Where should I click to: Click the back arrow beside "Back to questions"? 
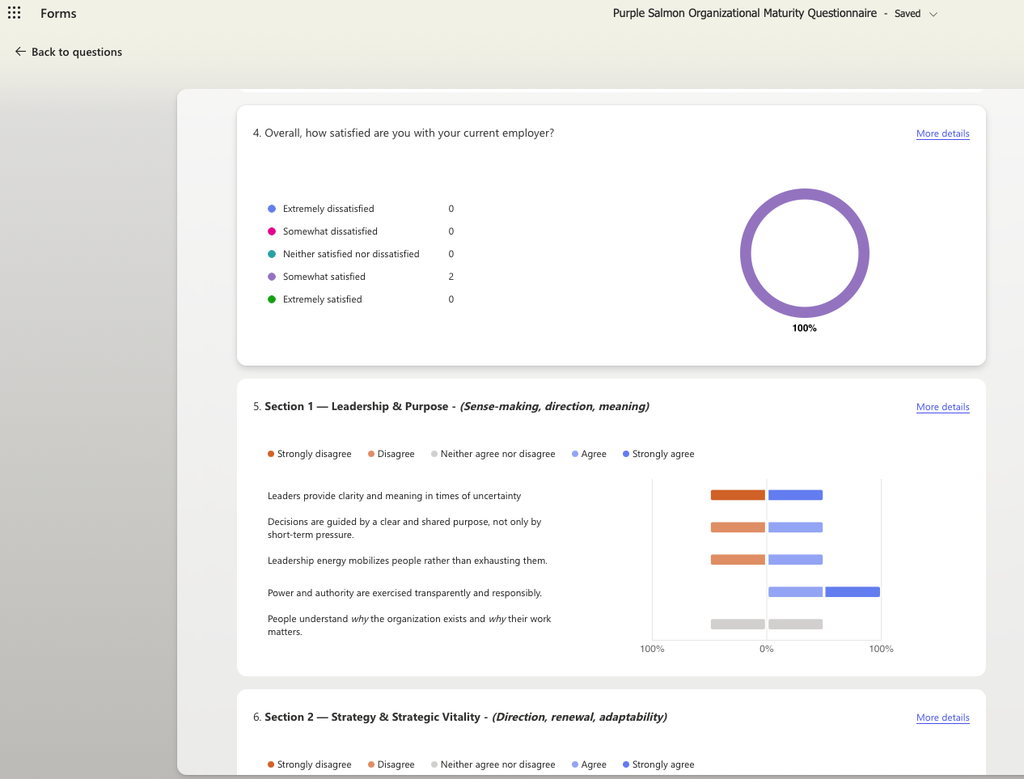coord(18,51)
